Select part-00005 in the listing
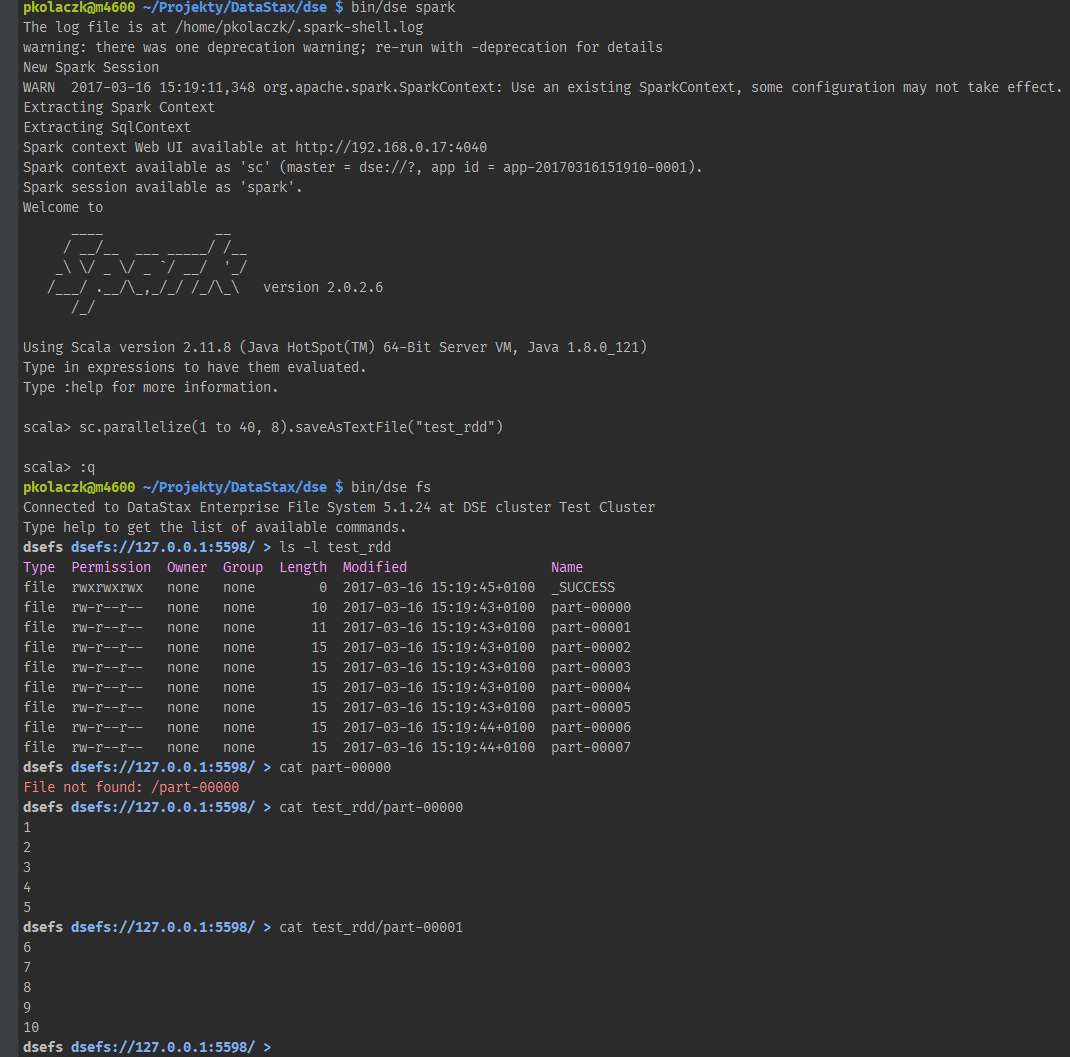 pos(591,707)
